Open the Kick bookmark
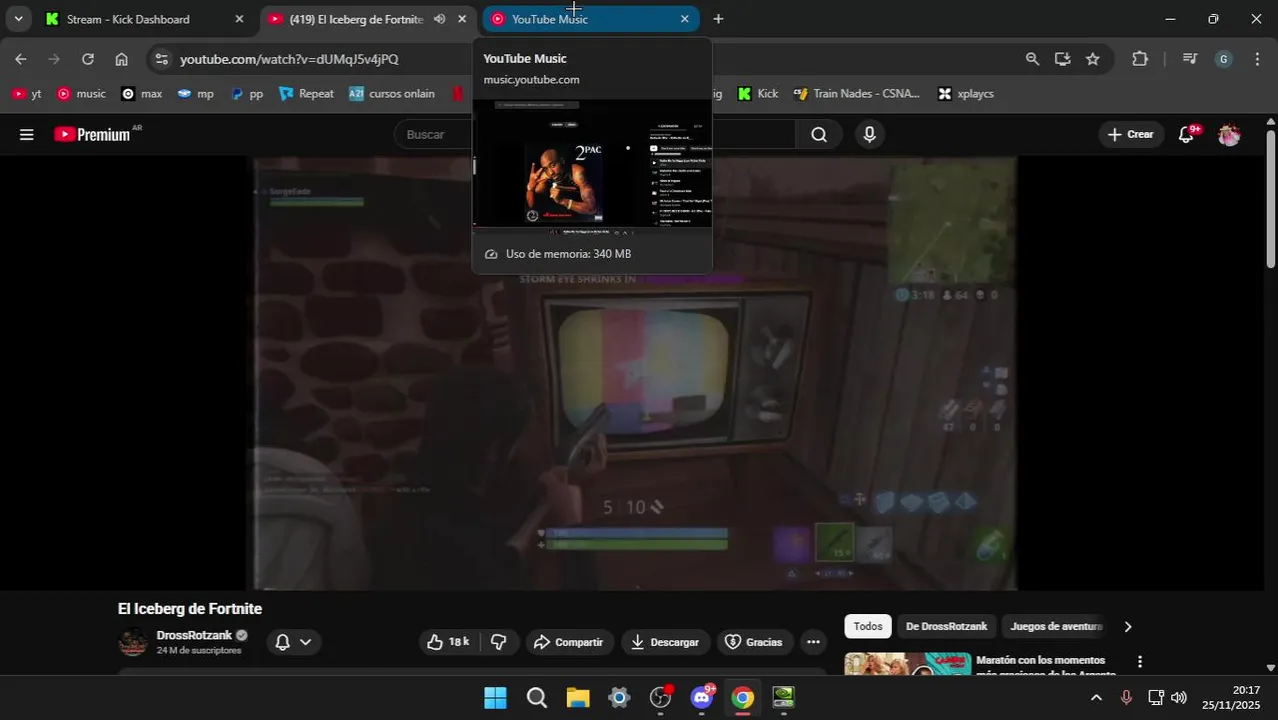This screenshot has width=1278, height=720. click(758, 94)
